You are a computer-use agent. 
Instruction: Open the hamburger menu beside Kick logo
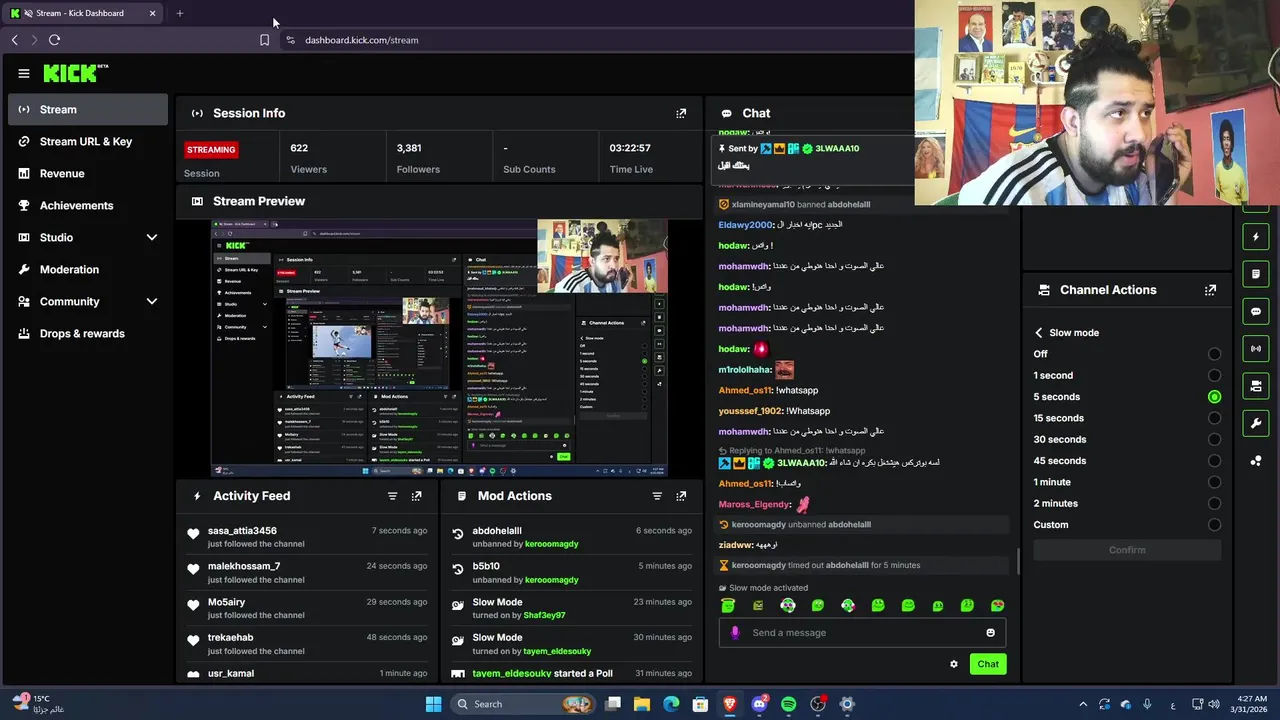pyautogui.click(x=24, y=73)
